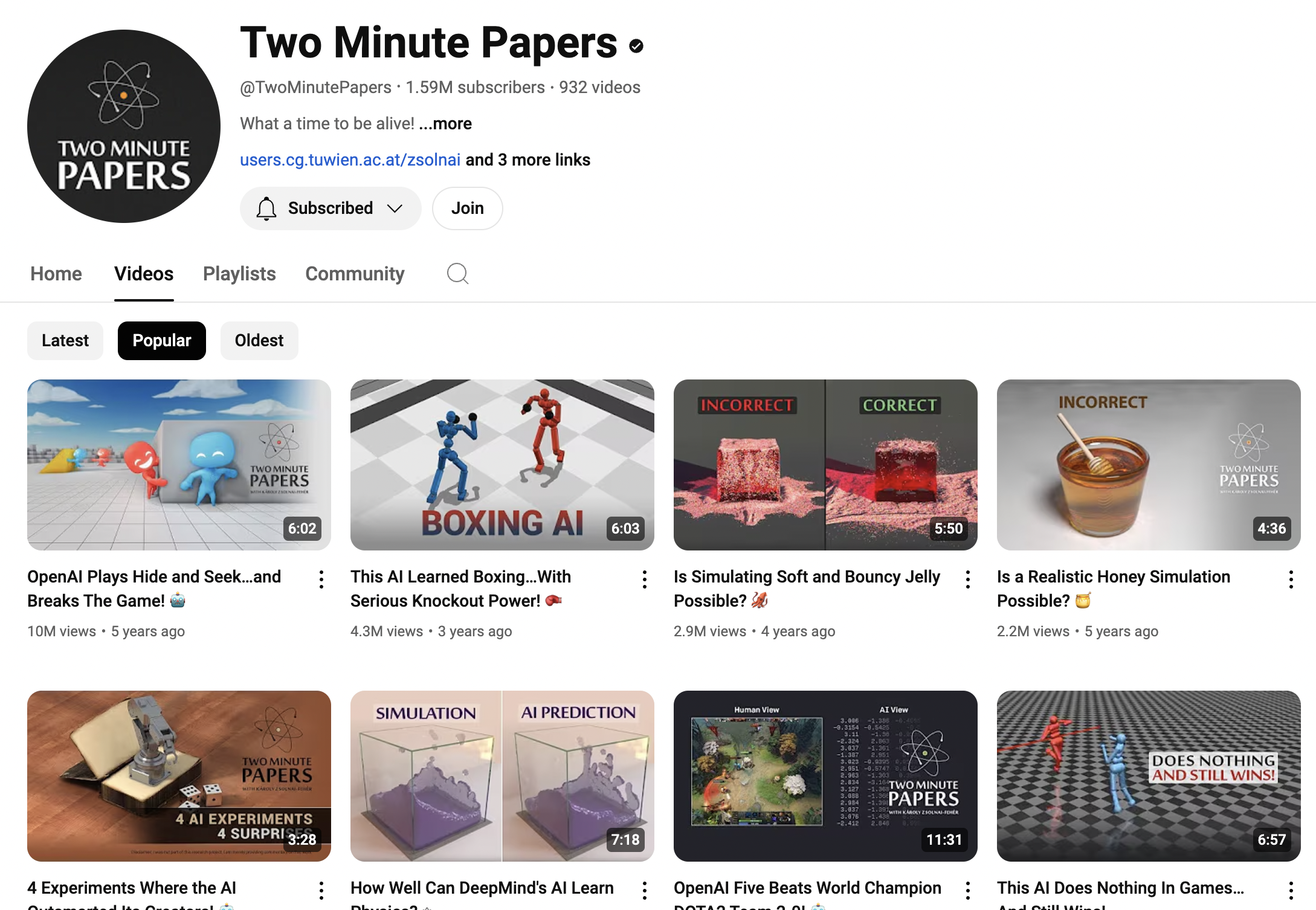The height and width of the screenshot is (910, 1316).
Task: Click the '1.59M subscribers' text
Action: (475, 88)
